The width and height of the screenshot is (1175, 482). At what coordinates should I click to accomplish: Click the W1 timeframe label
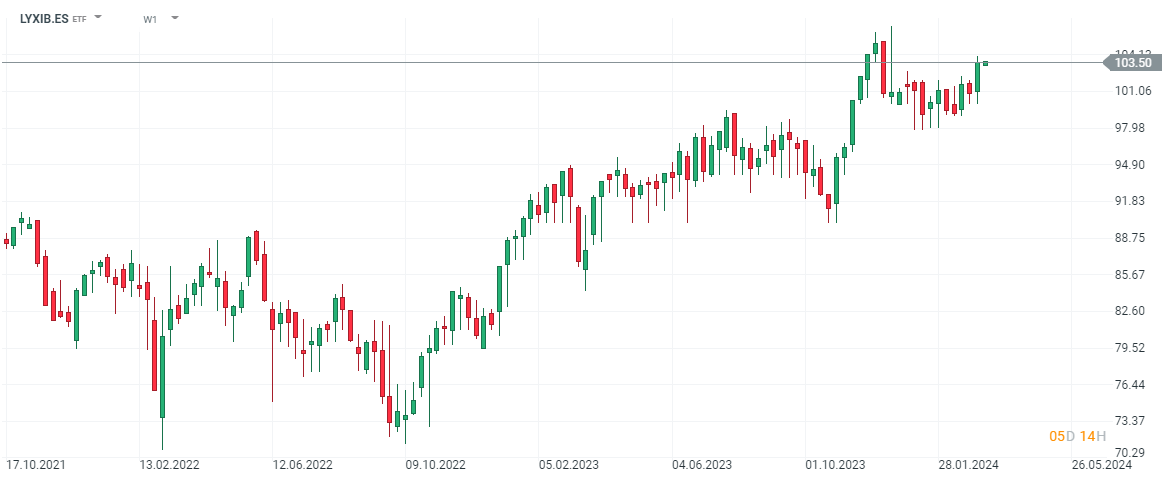click(x=150, y=19)
